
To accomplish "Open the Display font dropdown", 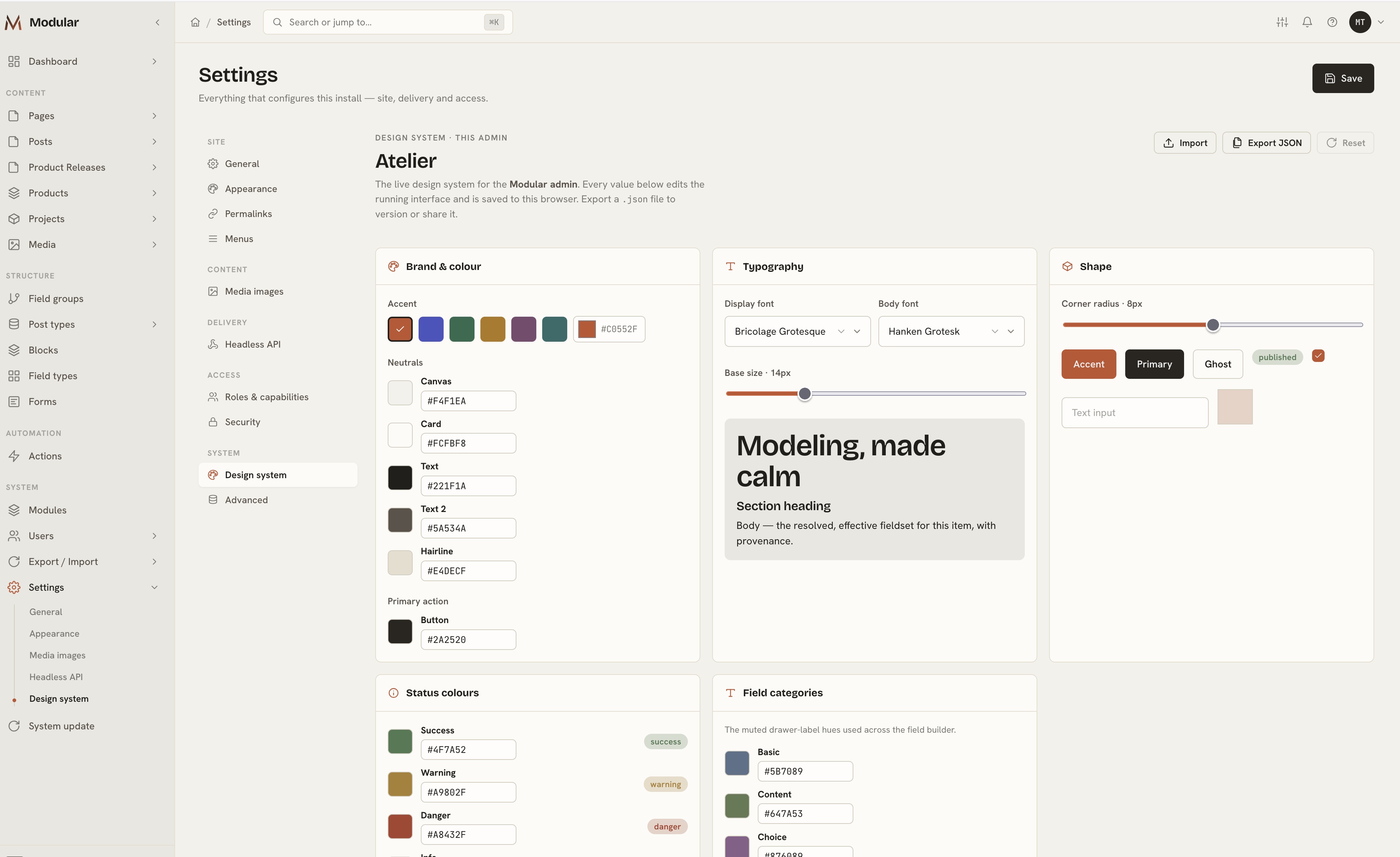I will 797,331.
